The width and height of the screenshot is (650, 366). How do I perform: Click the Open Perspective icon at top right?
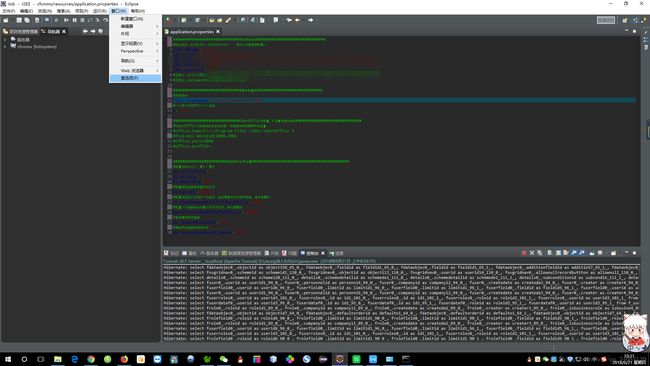coord(625,20)
